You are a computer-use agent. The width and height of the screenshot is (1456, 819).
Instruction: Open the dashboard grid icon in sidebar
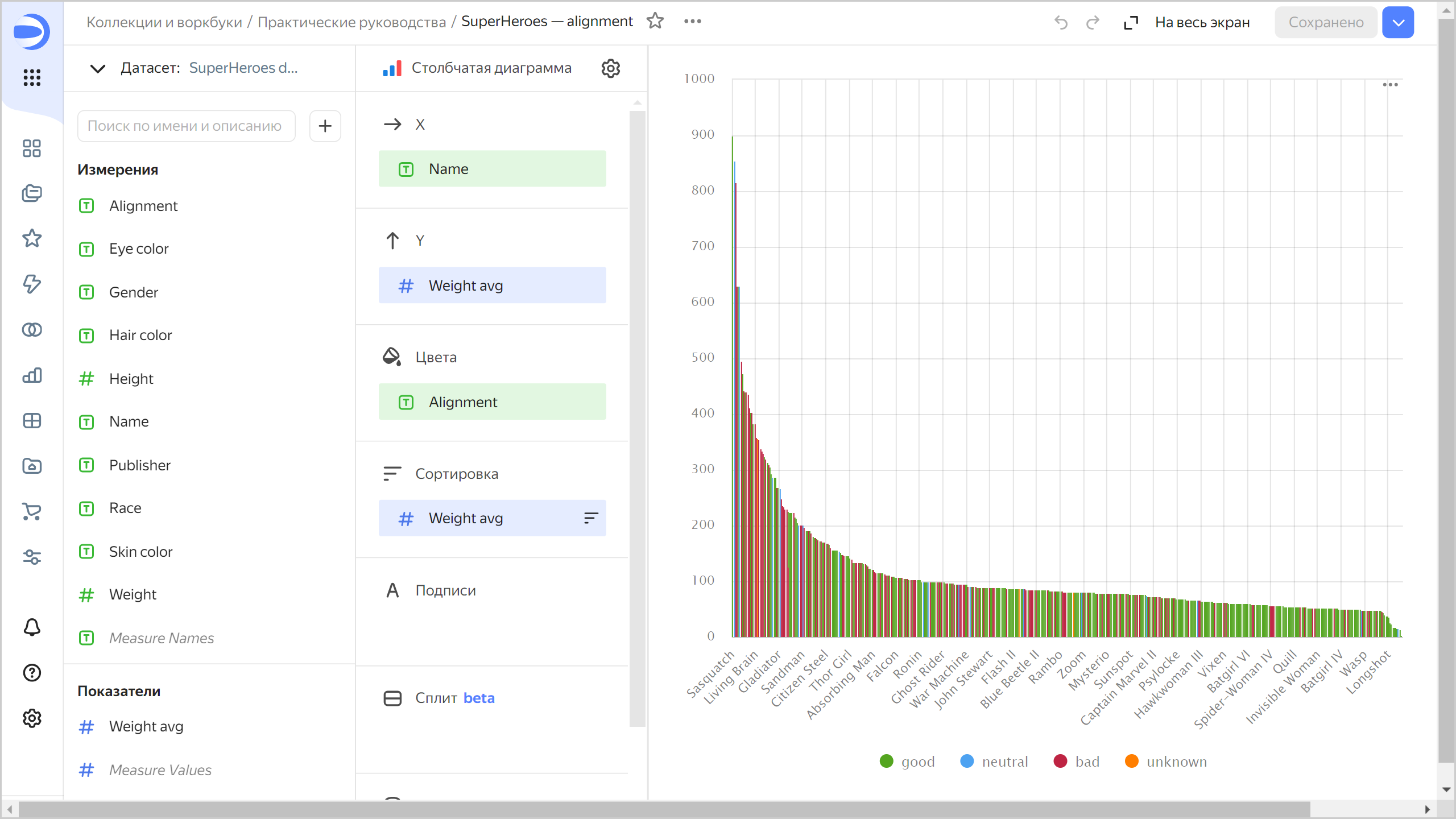32,421
